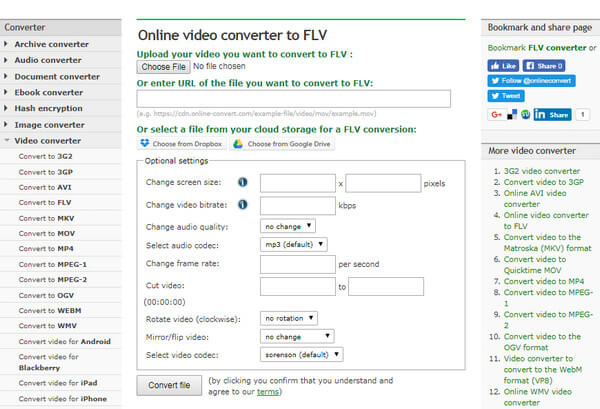
Task: Click the Twitter Tweet button
Action: click(x=507, y=96)
